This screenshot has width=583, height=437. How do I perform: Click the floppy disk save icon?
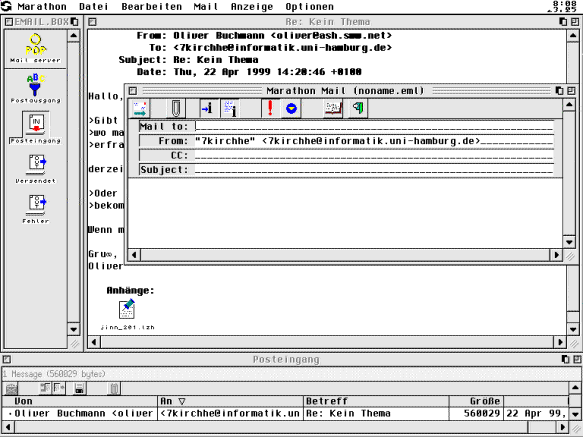point(79,388)
